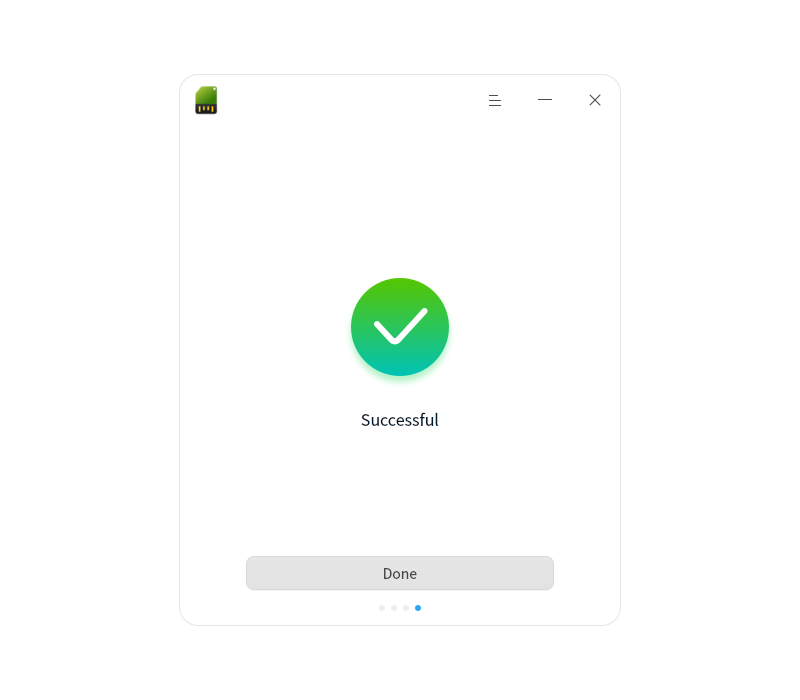Screen dimensions: 800x700
Task: Hide the window using the dash icon
Action: pos(545,99)
